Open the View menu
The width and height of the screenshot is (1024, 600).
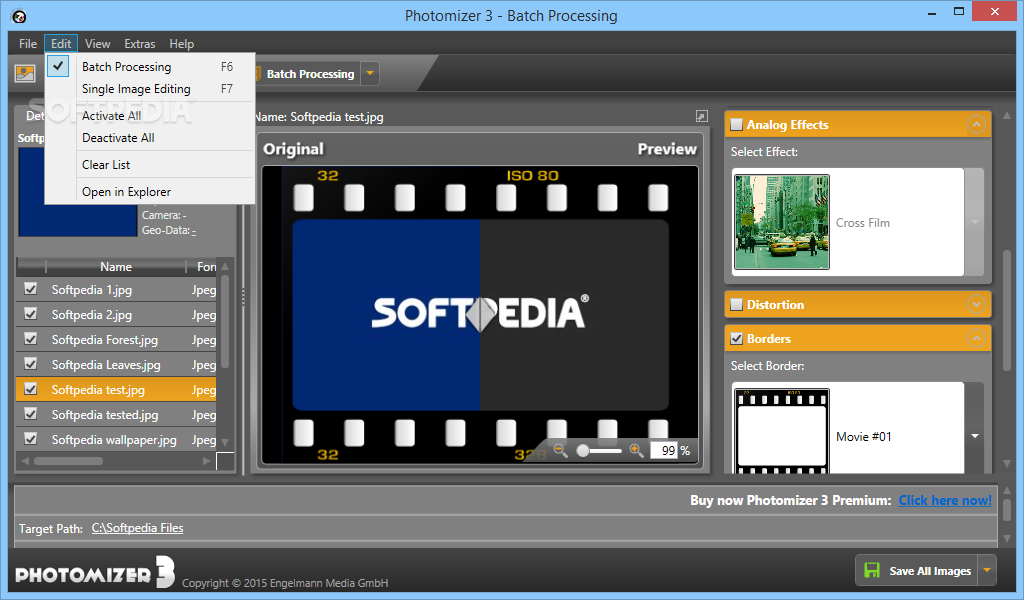click(x=97, y=44)
